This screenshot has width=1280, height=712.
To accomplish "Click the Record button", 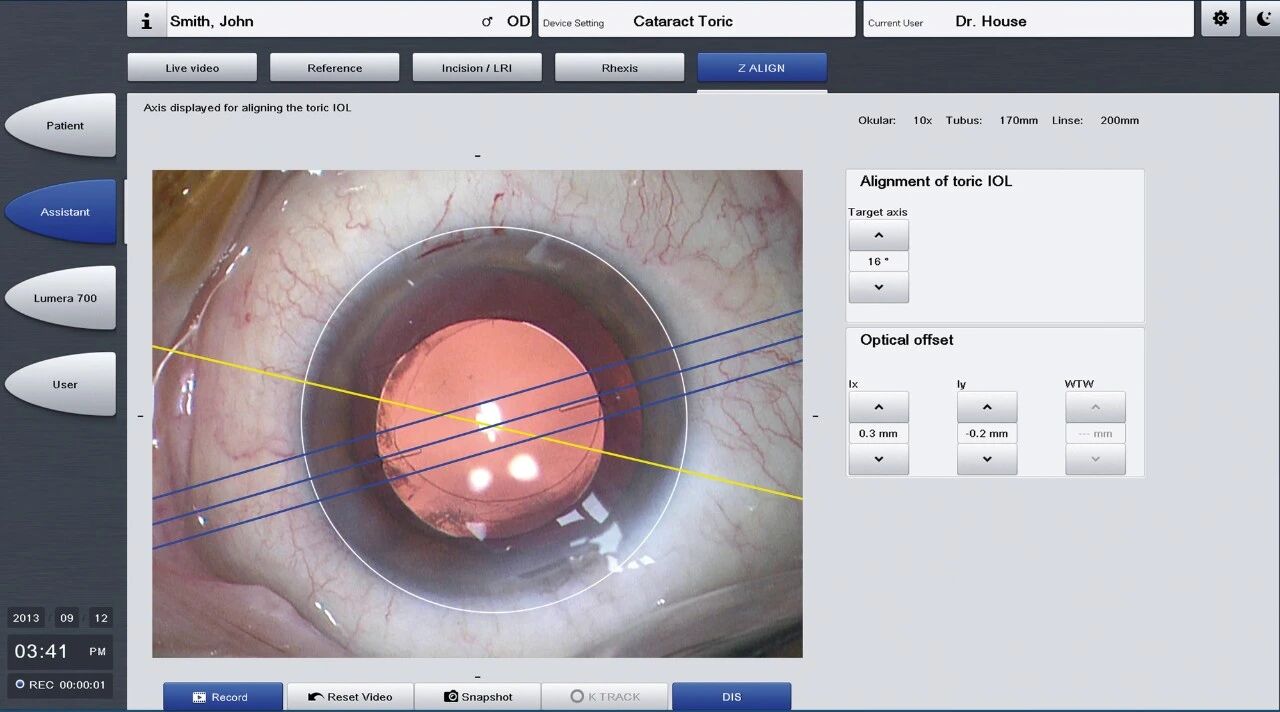I will click(x=222, y=697).
